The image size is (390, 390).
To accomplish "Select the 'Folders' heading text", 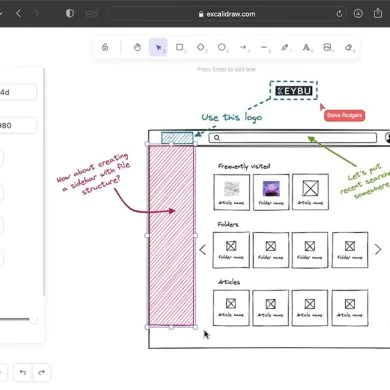I will 228,224.
